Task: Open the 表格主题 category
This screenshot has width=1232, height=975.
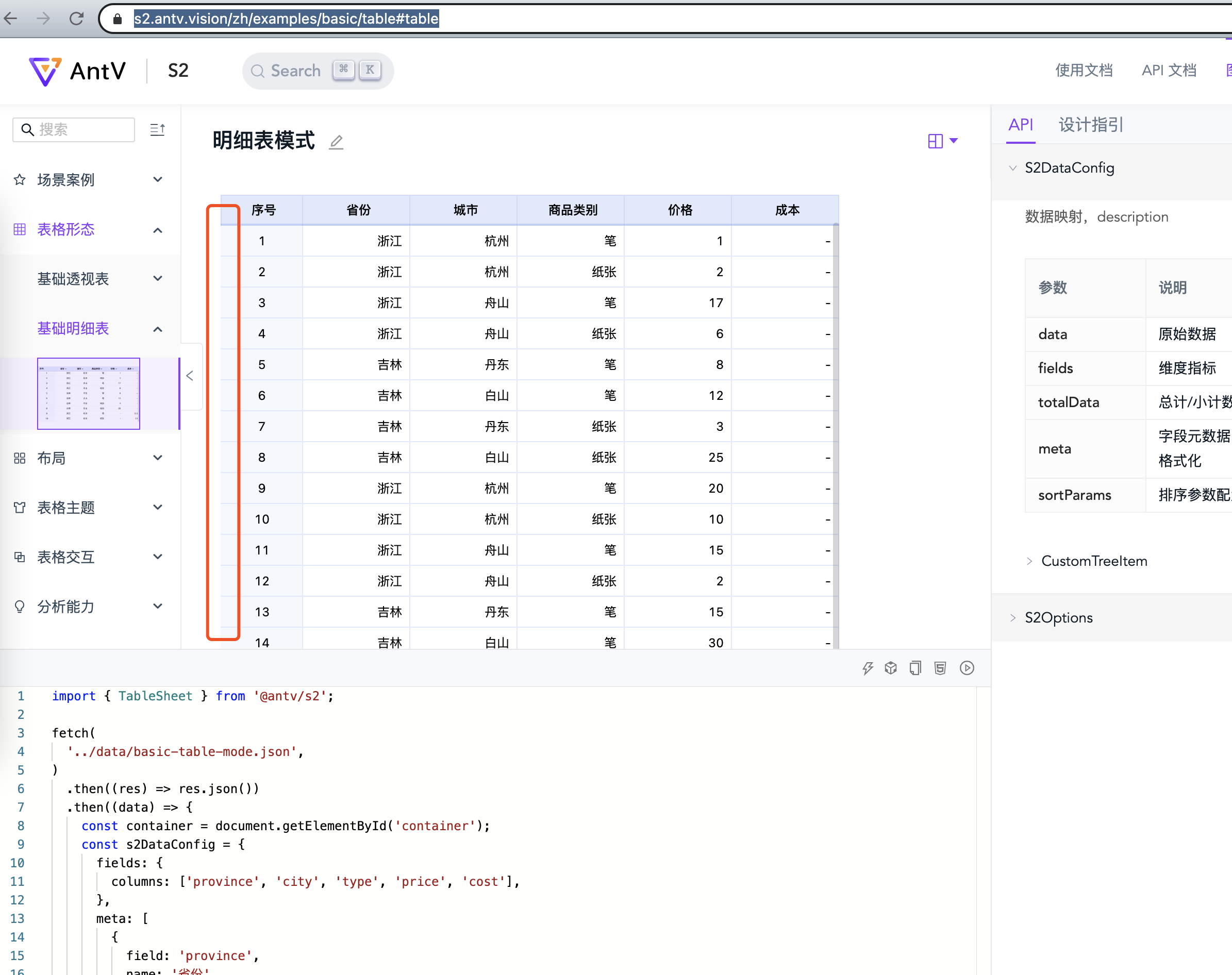Action: pos(65,508)
